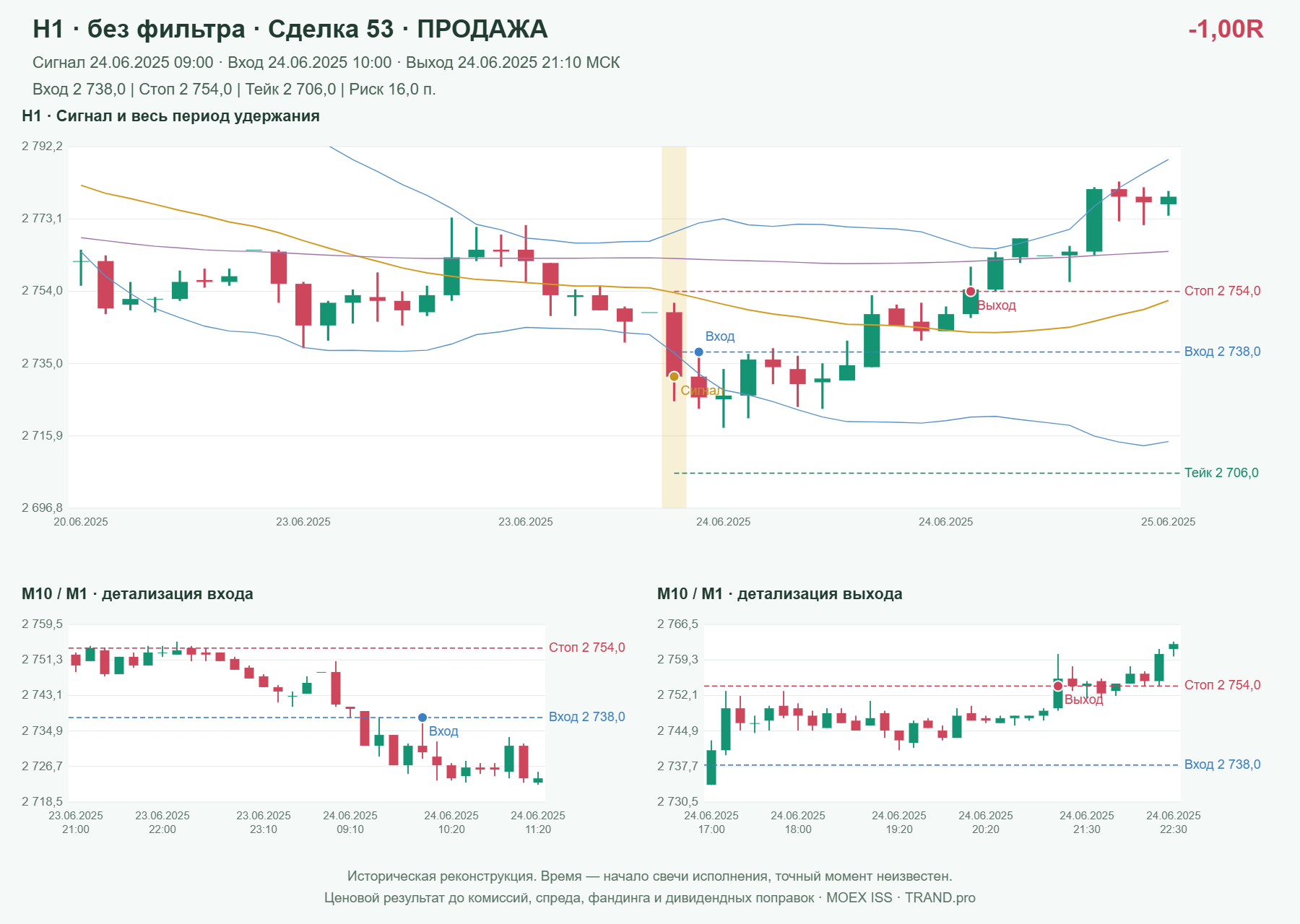Click the 2 766,5 tick in the exit detail chart
Image resolution: width=1300 pixels, height=924 pixels.
[x=677, y=624]
